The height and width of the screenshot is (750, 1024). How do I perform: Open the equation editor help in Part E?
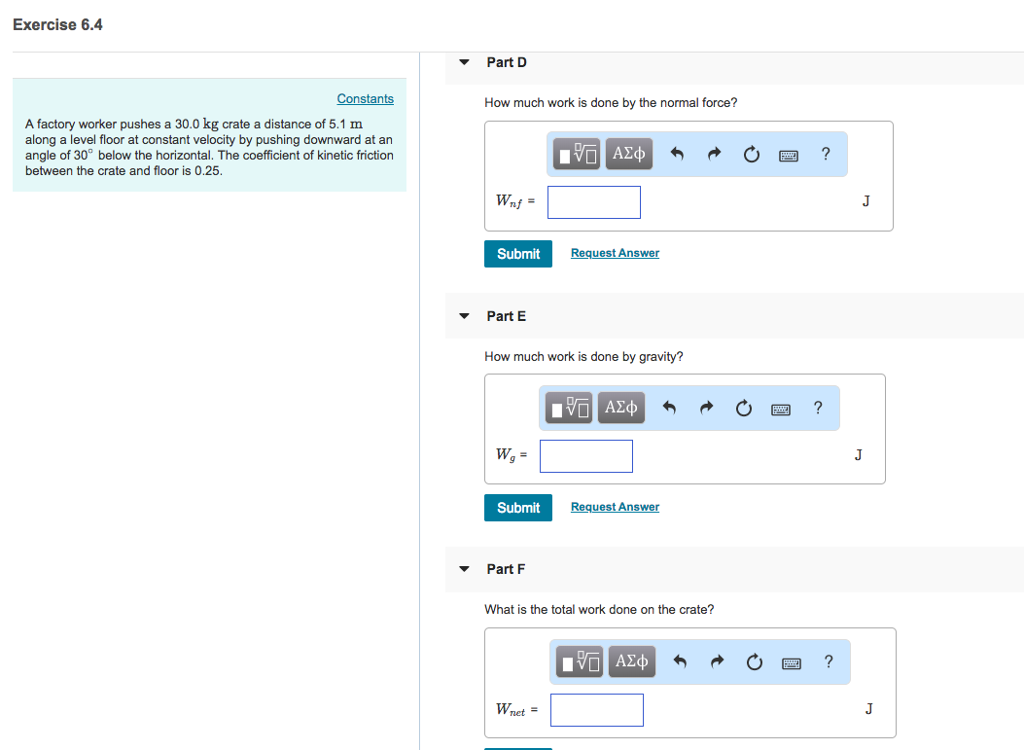tap(817, 407)
